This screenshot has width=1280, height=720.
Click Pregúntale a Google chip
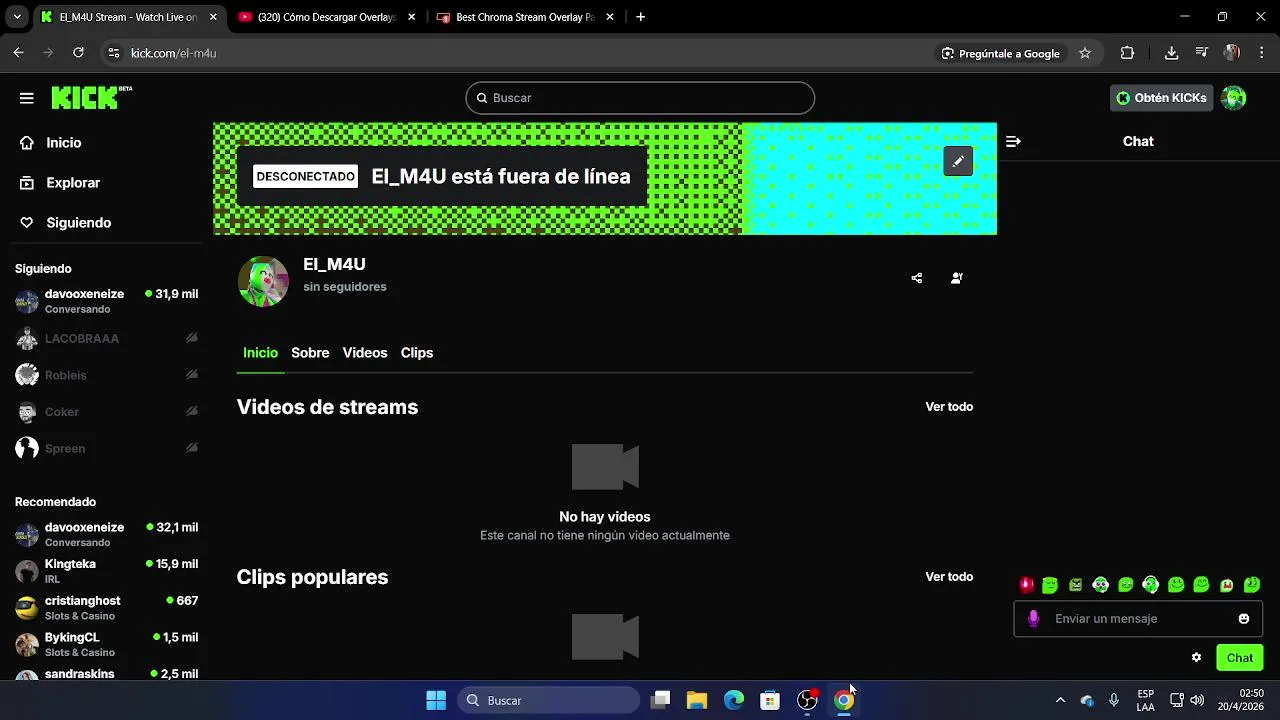coord(1001,53)
